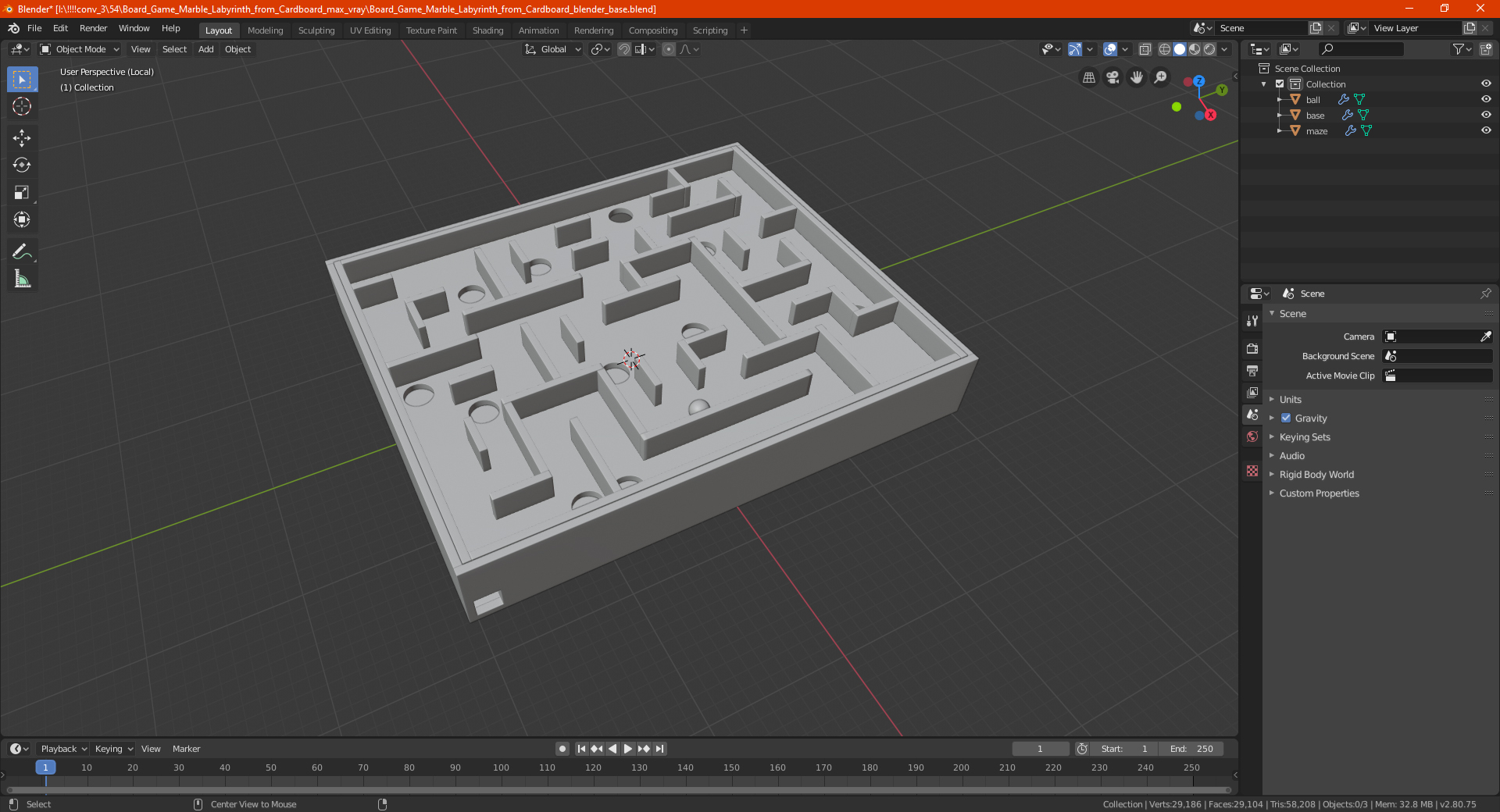This screenshot has width=1500, height=812.
Task: Pin the Scene properties panel
Action: [1485, 294]
